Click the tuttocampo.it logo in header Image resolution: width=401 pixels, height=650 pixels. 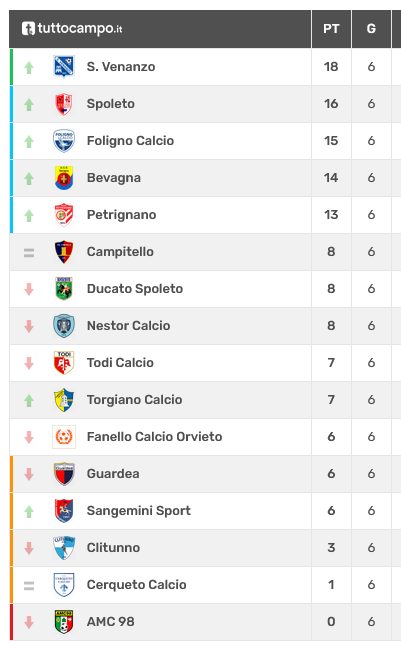(72, 29)
